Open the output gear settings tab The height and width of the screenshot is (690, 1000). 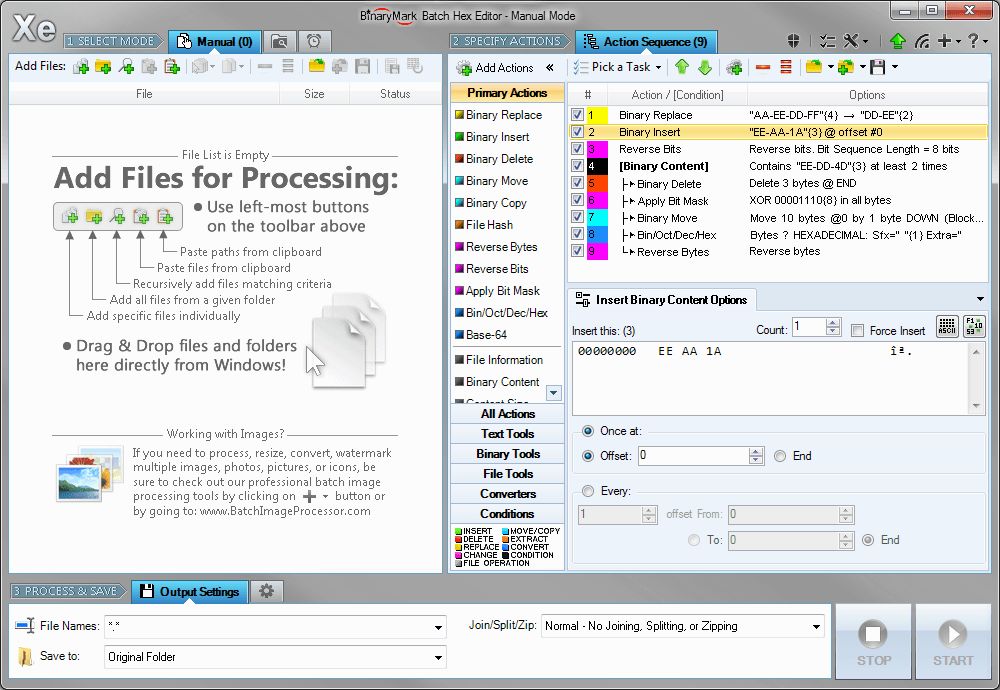[267, 591]
